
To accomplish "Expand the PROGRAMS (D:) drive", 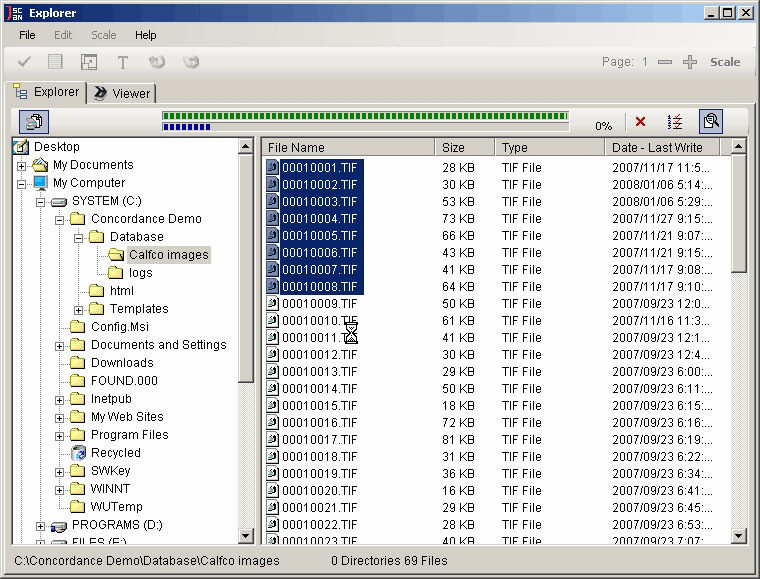I will click(x=40, y=526).
